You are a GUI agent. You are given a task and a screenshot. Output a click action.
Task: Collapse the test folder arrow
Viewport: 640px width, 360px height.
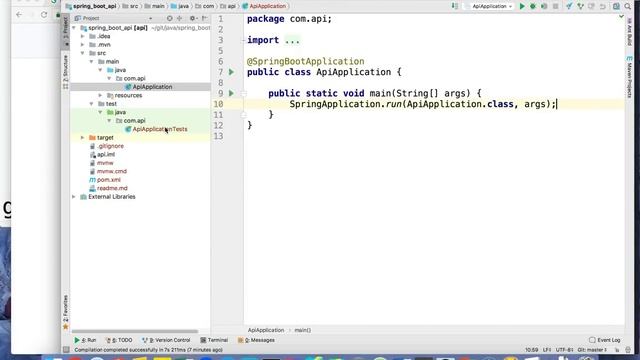(x=92, y=104)
